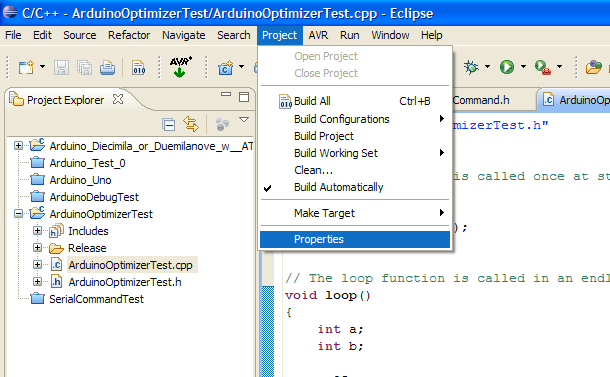Collapse the ArduinoOptimizerTest project node

tap(18, 214)
